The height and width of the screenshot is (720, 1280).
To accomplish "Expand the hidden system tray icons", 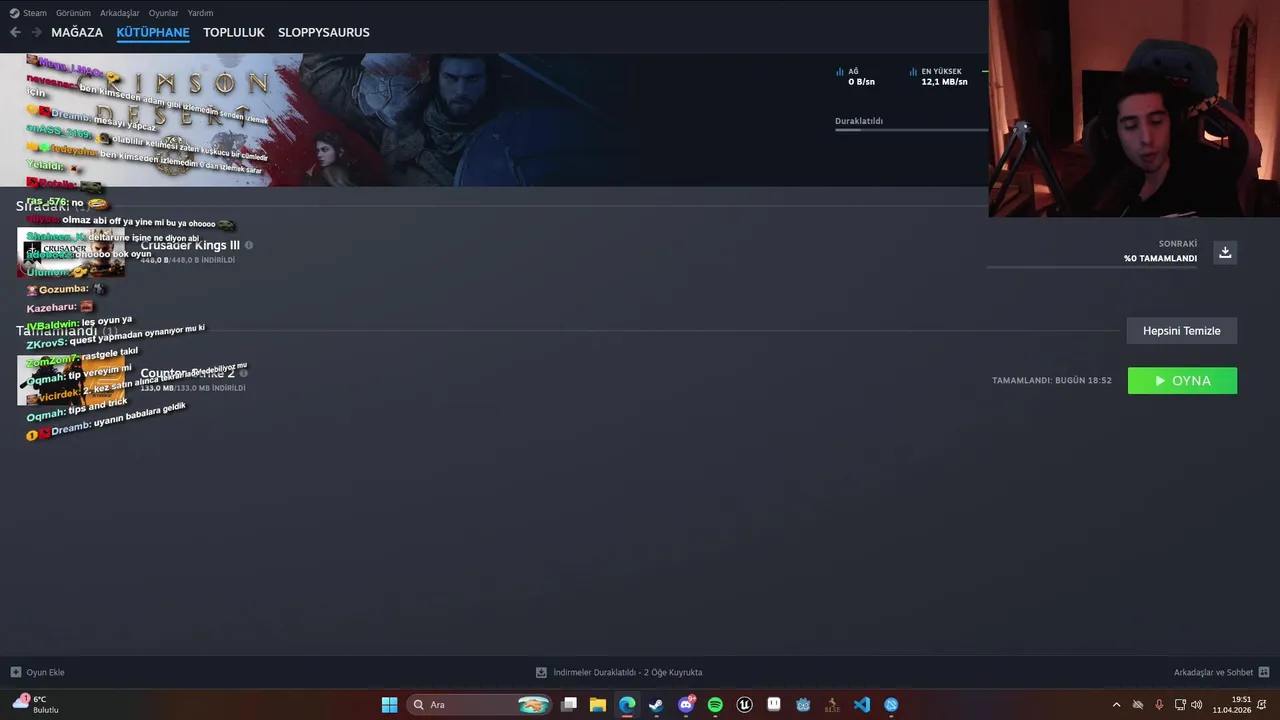I will pyautogui.click(x=1116, y=705).
